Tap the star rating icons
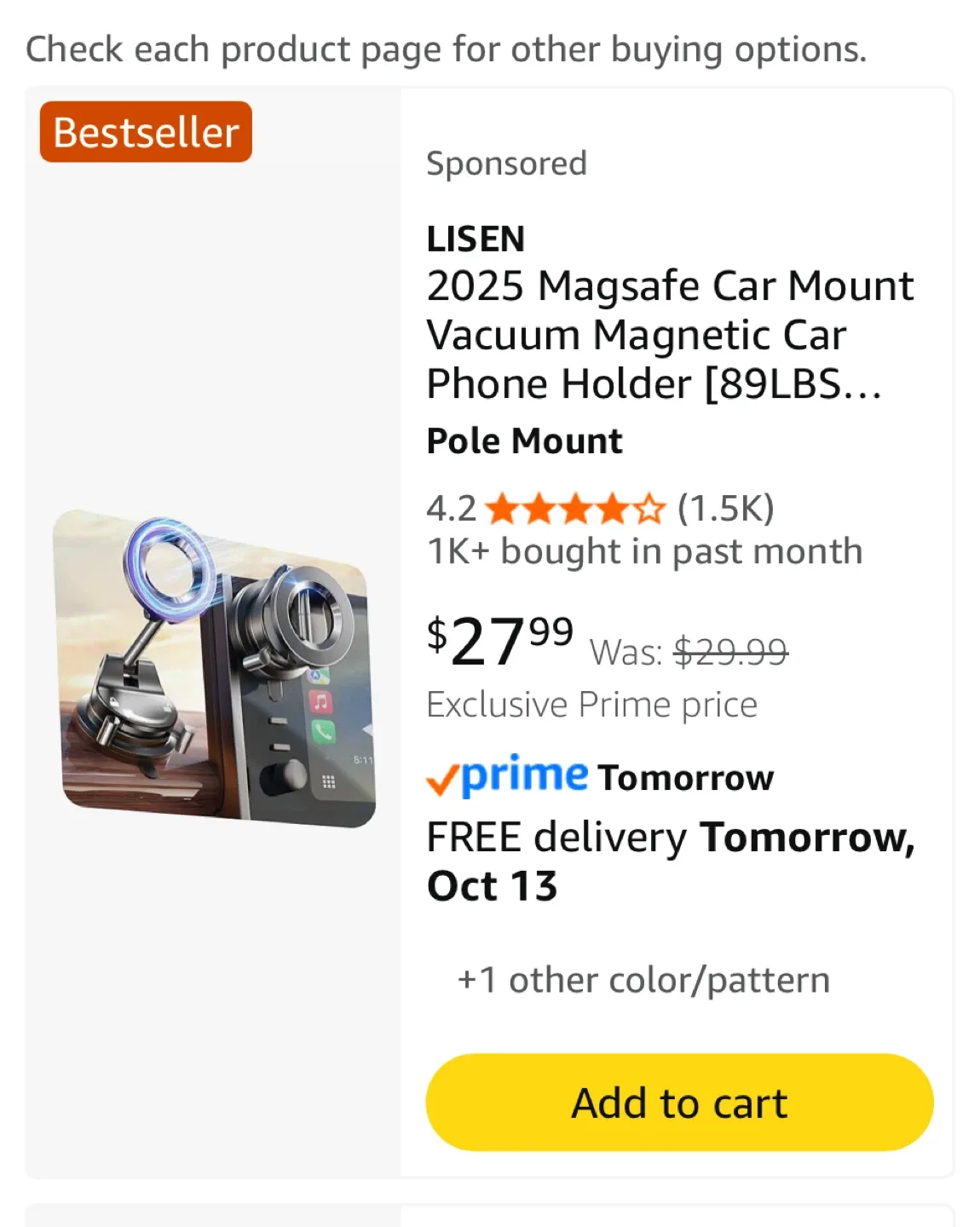Screen dimensions: 980x1227 pos(574,510)
